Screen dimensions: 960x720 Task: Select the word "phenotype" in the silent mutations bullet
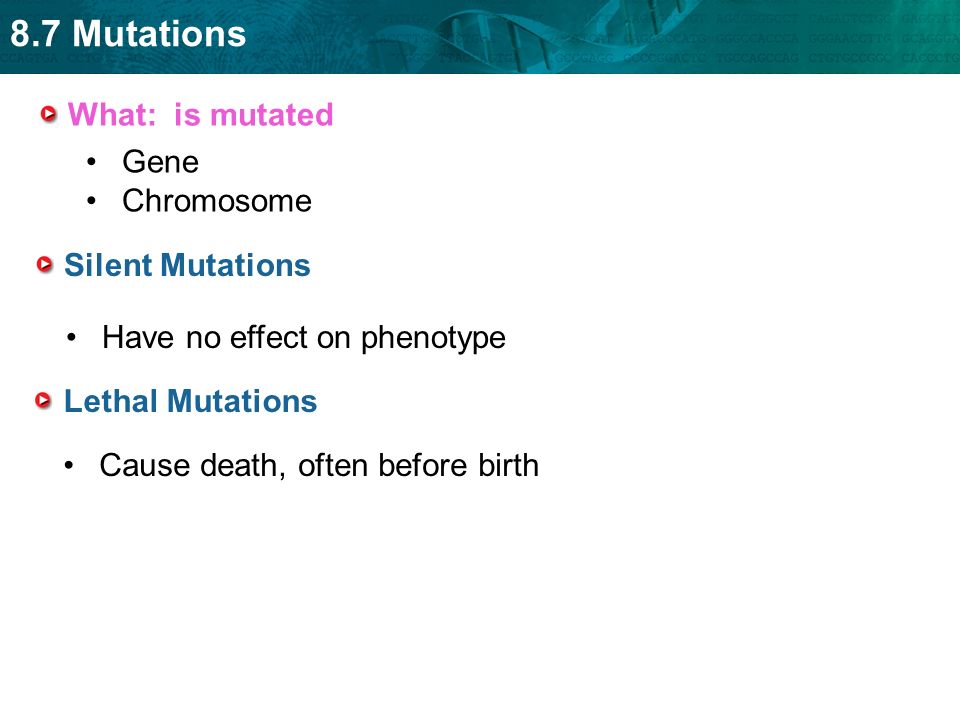tap(433, 339)
